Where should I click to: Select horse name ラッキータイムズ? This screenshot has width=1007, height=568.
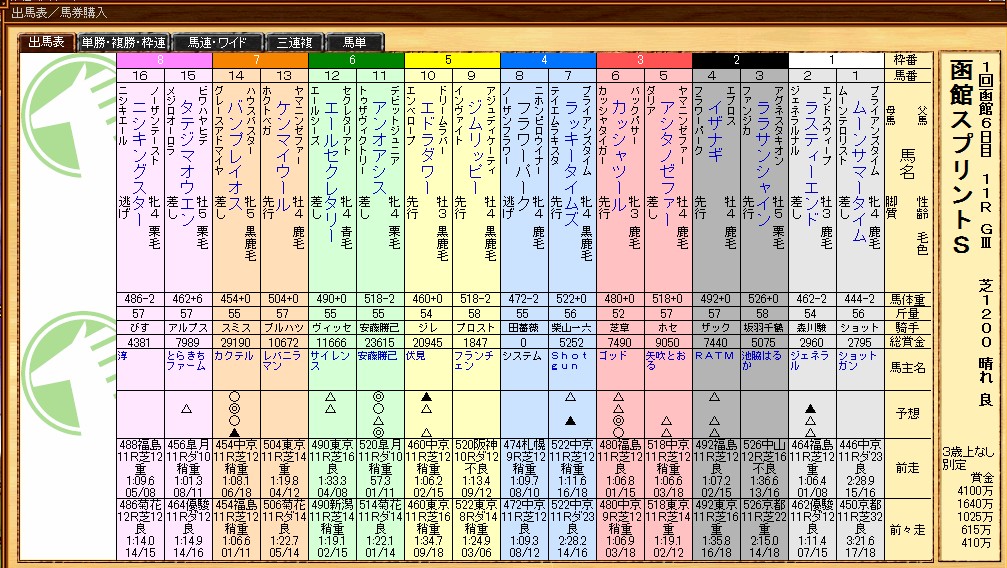[x=572, y=163]
